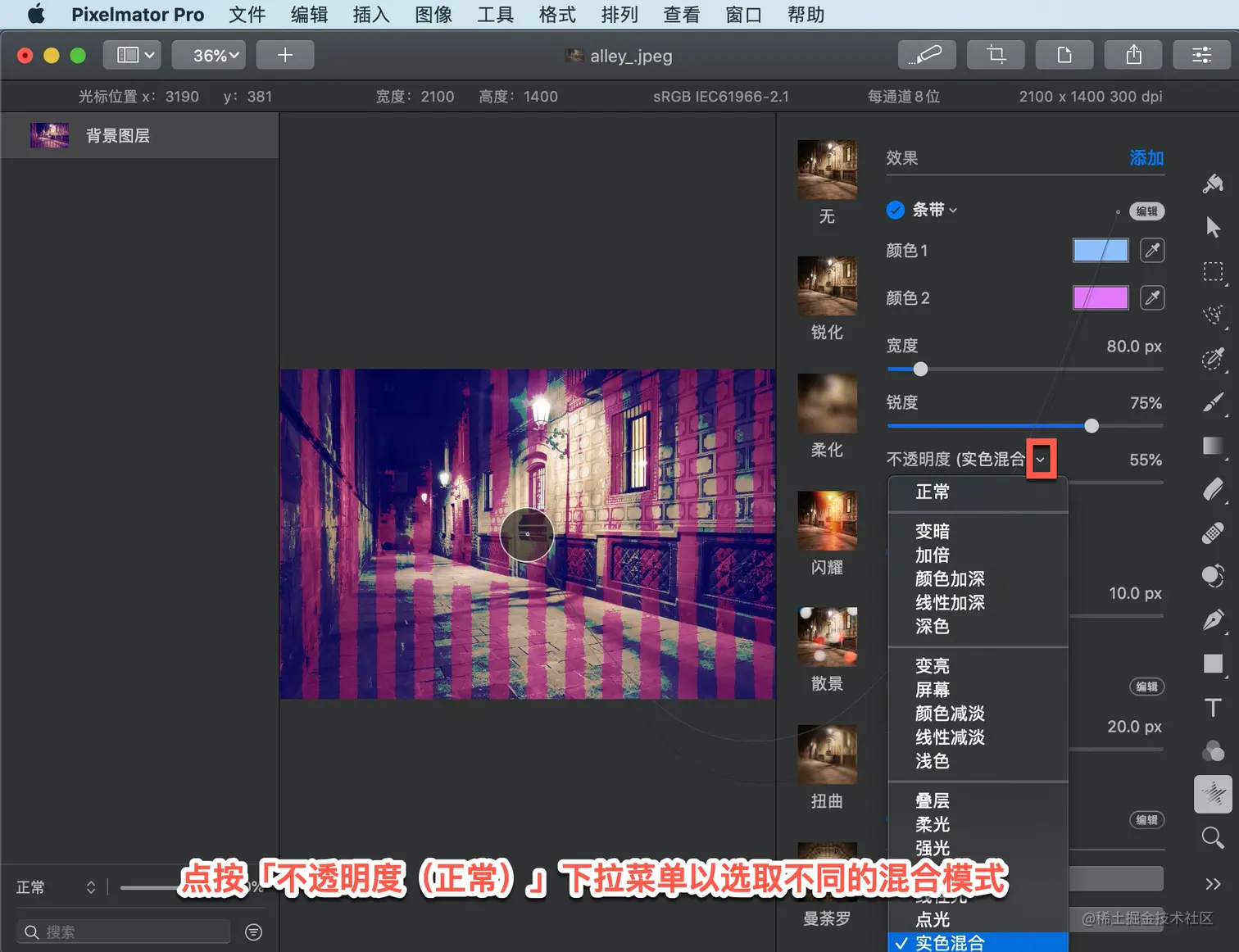This screenshot has height=952, width=1239.
Task: Click the pen-shaped button in the toolbar
Action: (928, 55)
